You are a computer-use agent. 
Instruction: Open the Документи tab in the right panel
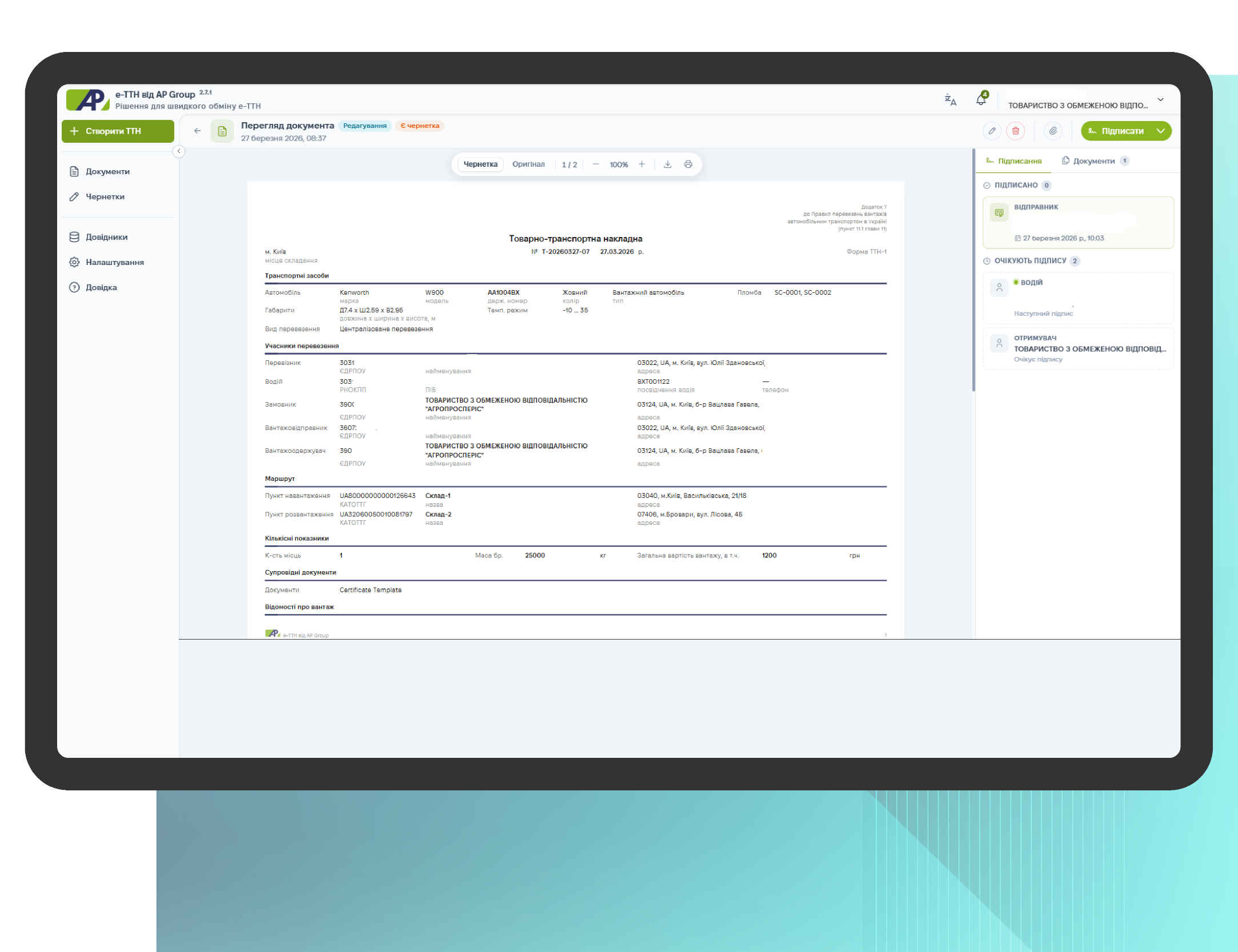pos(1093,161)
